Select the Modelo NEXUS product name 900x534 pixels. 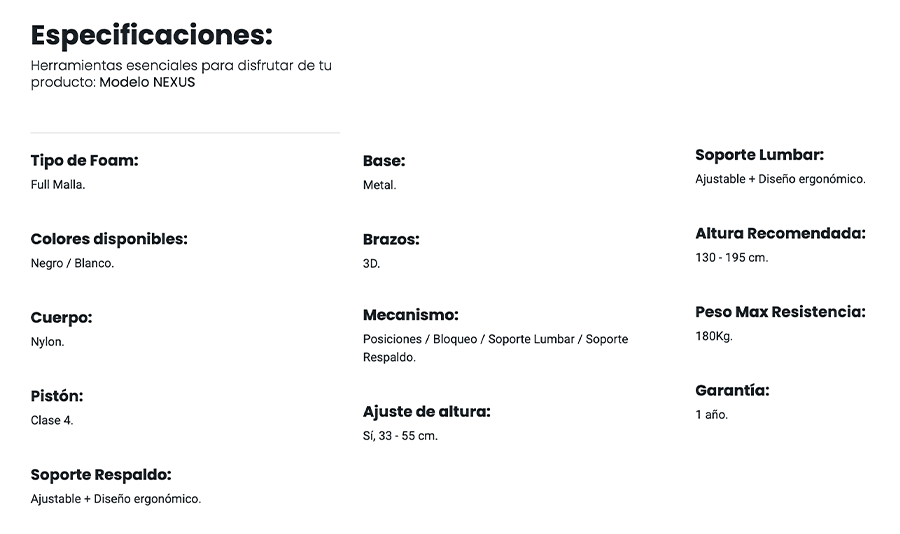point(147,83)
